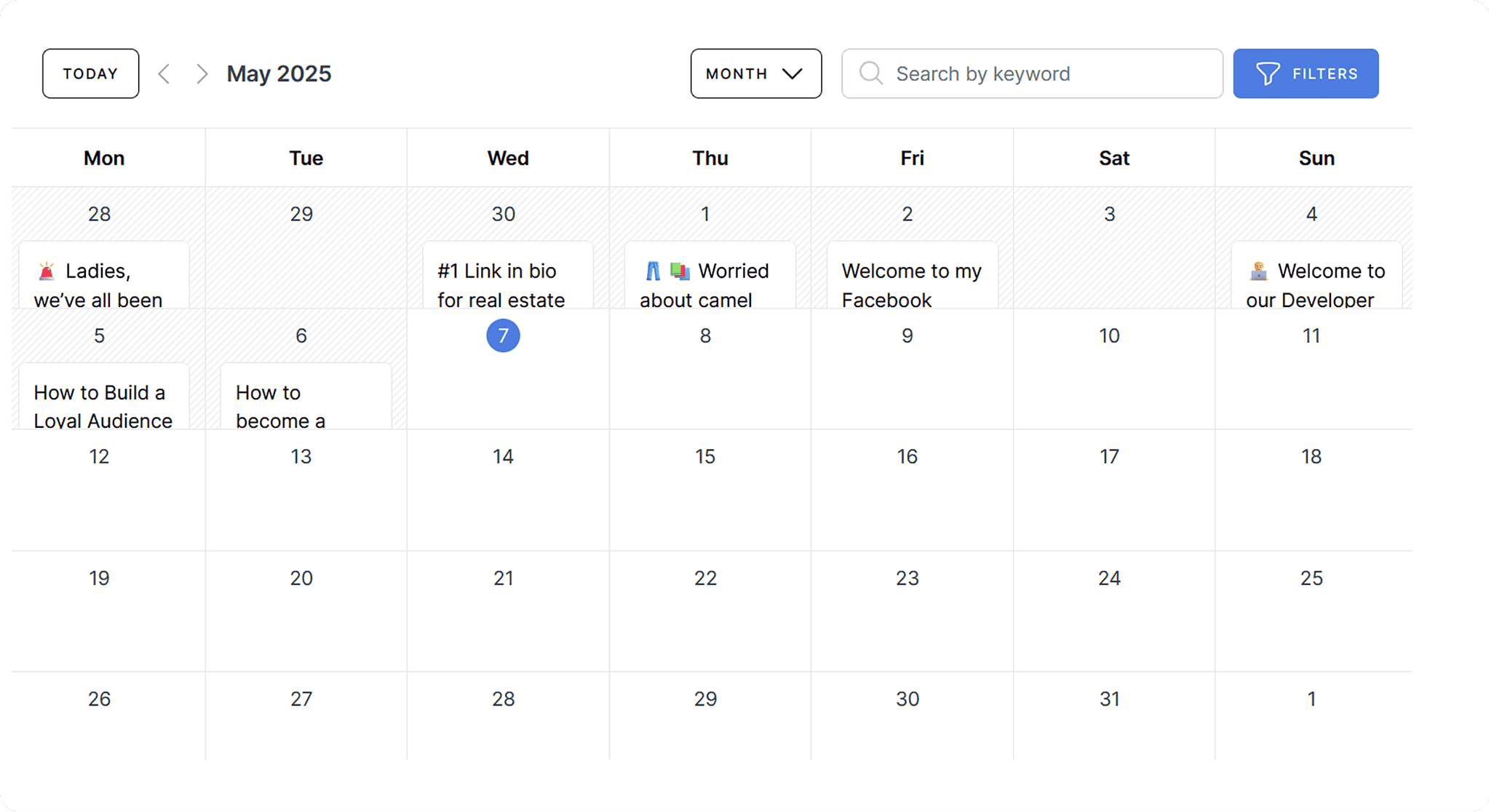Click the FILTERS button
Viewport: 1489px width, 812px height.
[1305, 73]
